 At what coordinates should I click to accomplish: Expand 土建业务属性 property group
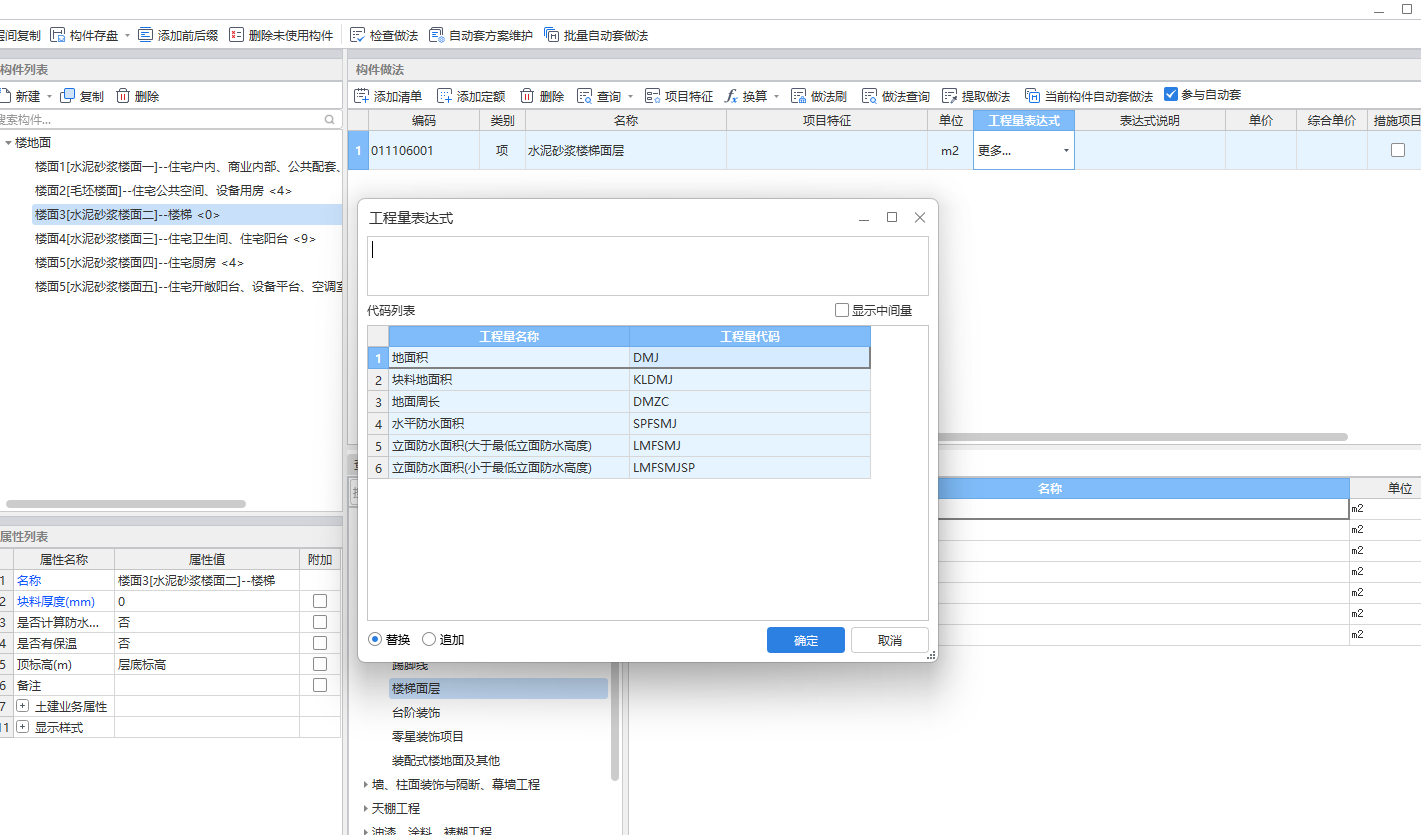pyautogui.click(x=22, y=706)
